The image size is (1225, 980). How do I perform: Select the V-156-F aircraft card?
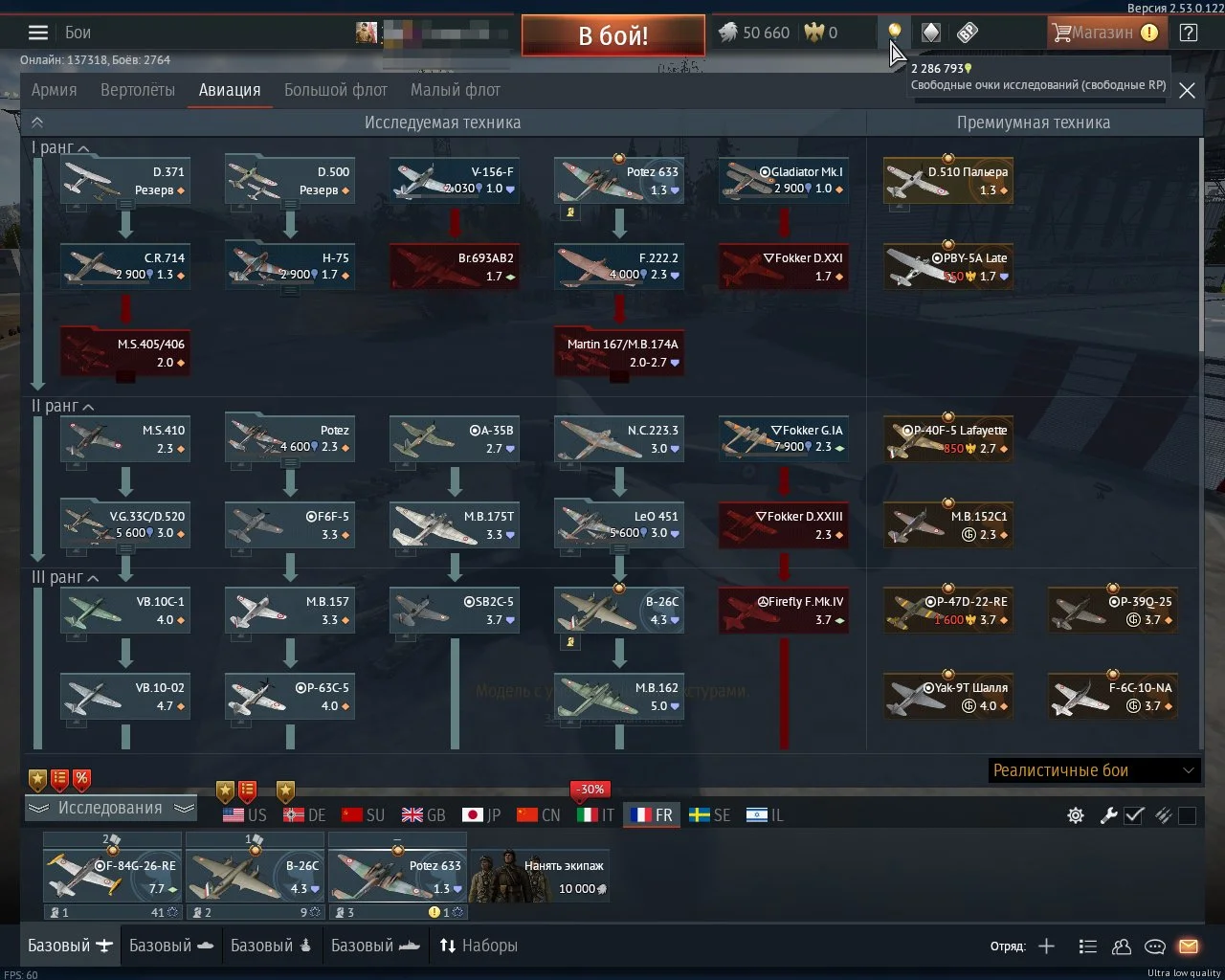click(x=455, y=180)
